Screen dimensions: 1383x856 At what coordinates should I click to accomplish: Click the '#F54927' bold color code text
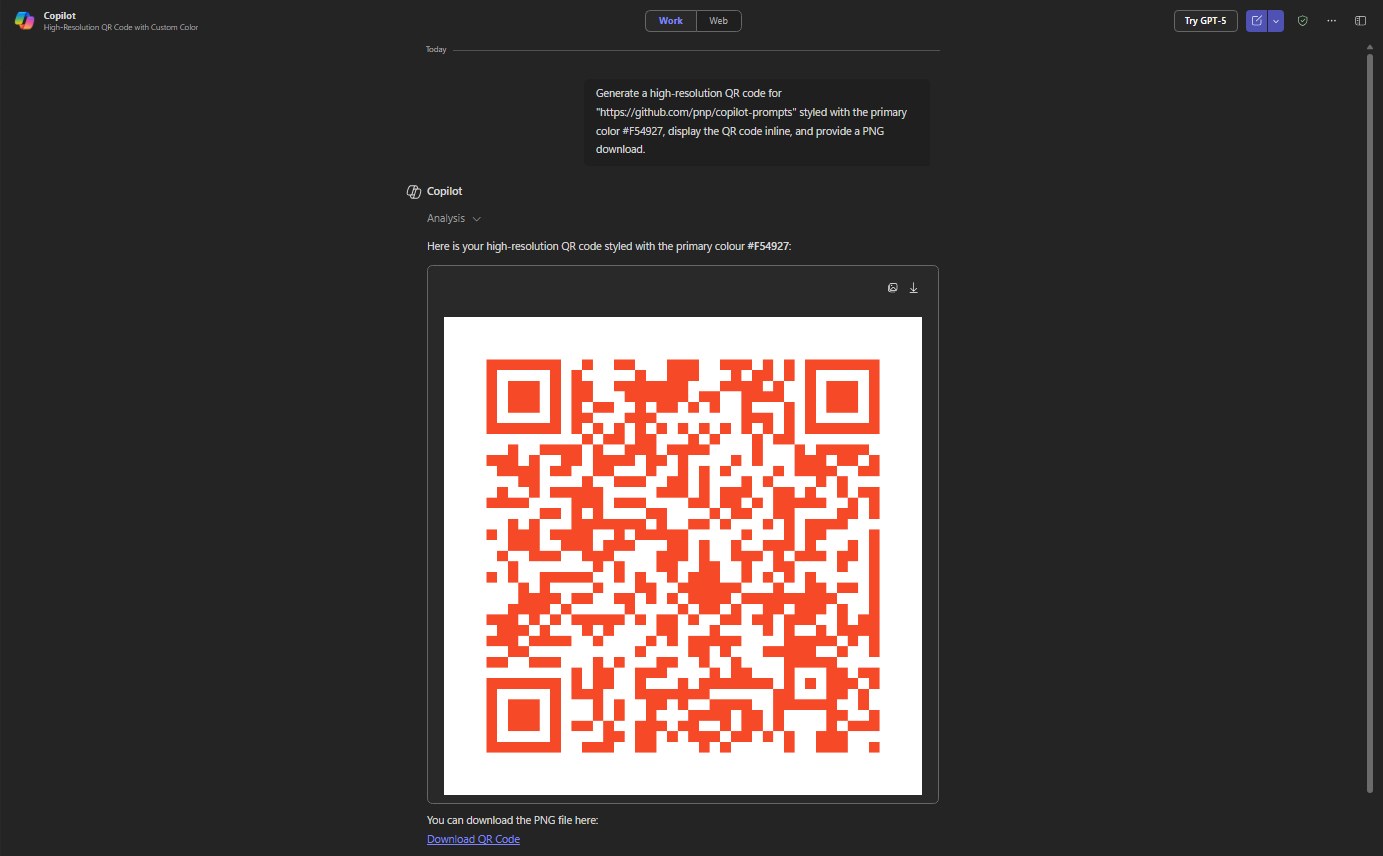[x=768, y=246]
